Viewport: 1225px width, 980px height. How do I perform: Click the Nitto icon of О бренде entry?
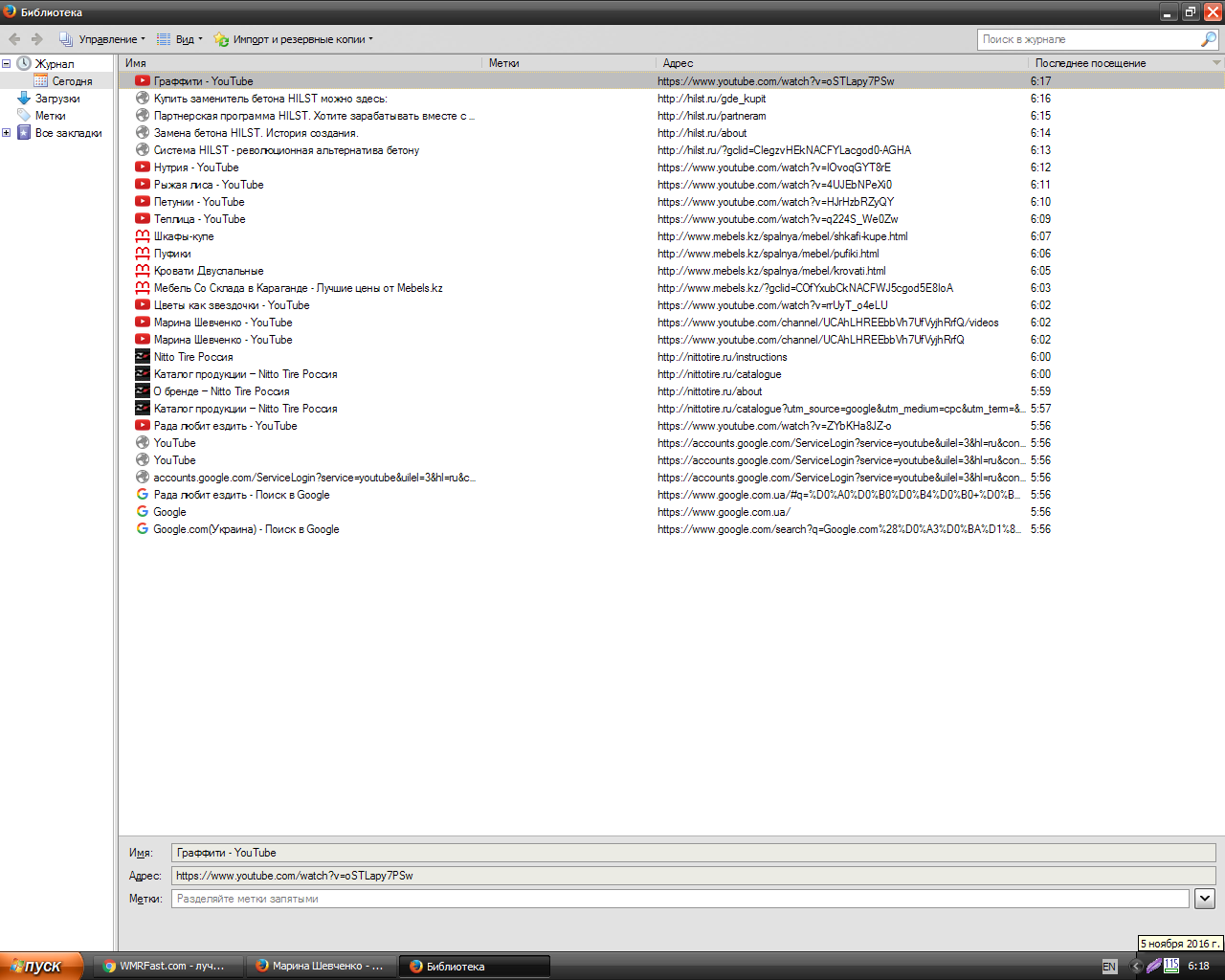tap(143, 391)
